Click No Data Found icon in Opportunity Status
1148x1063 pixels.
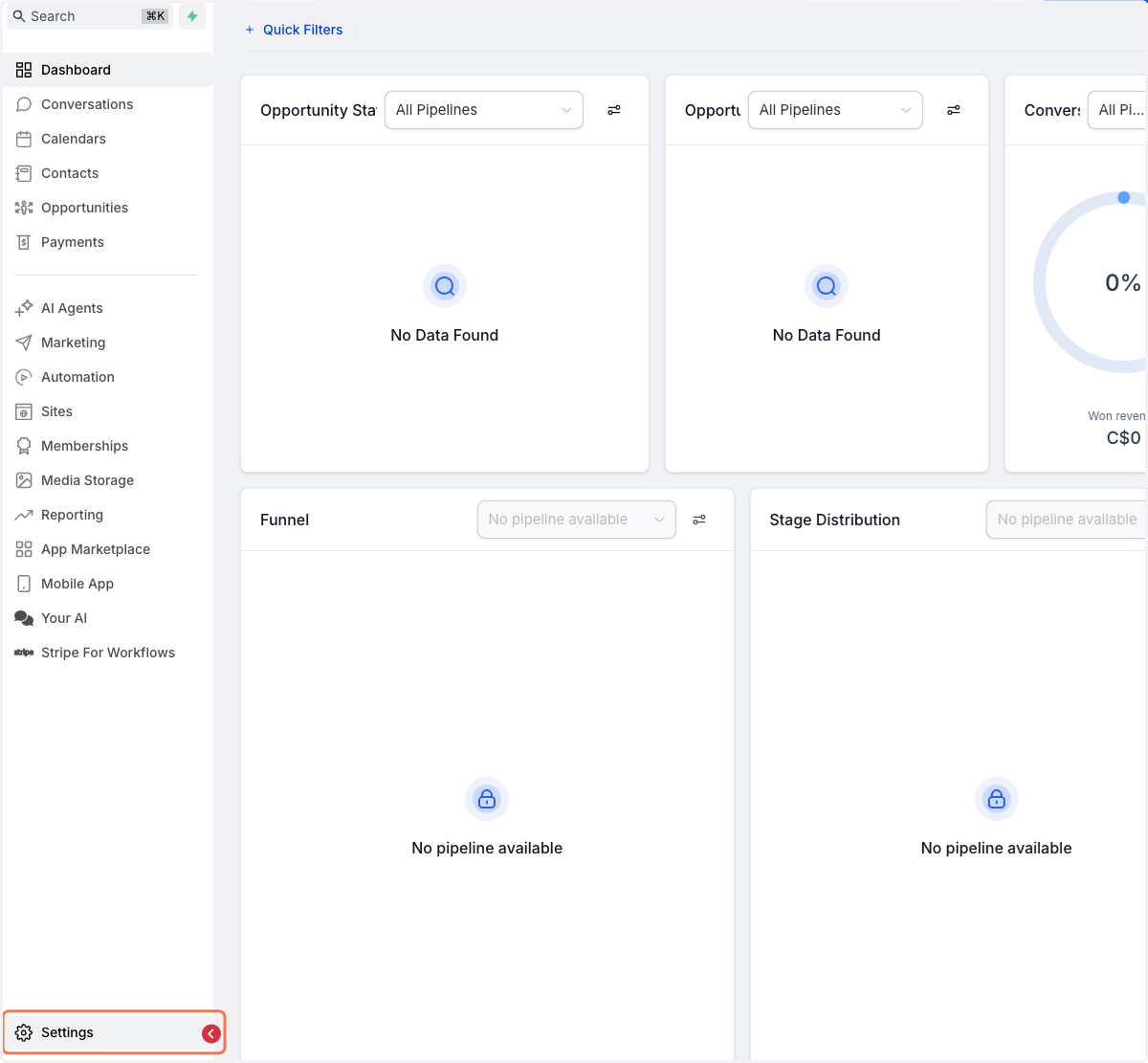click(x=445, y=286)
